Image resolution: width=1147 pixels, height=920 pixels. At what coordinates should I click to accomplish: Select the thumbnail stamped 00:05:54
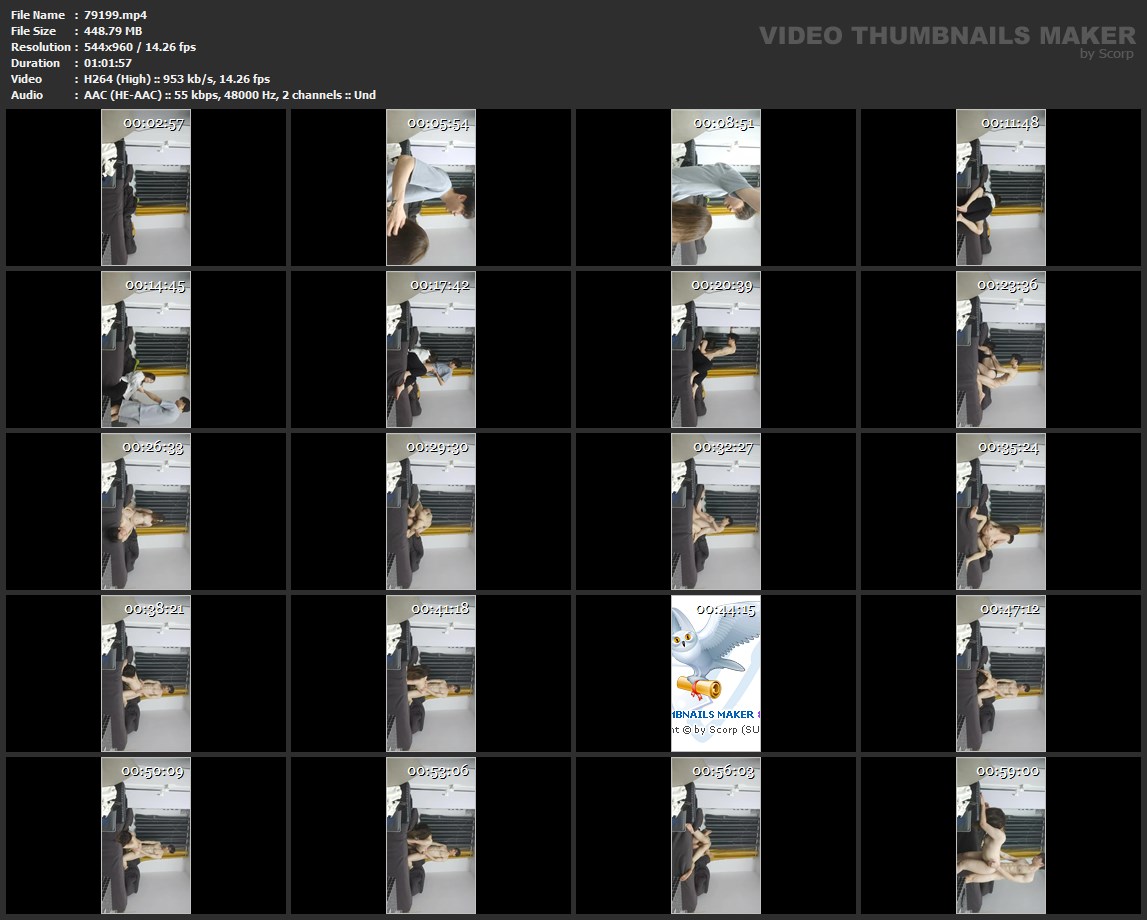(x=431, y=188)
